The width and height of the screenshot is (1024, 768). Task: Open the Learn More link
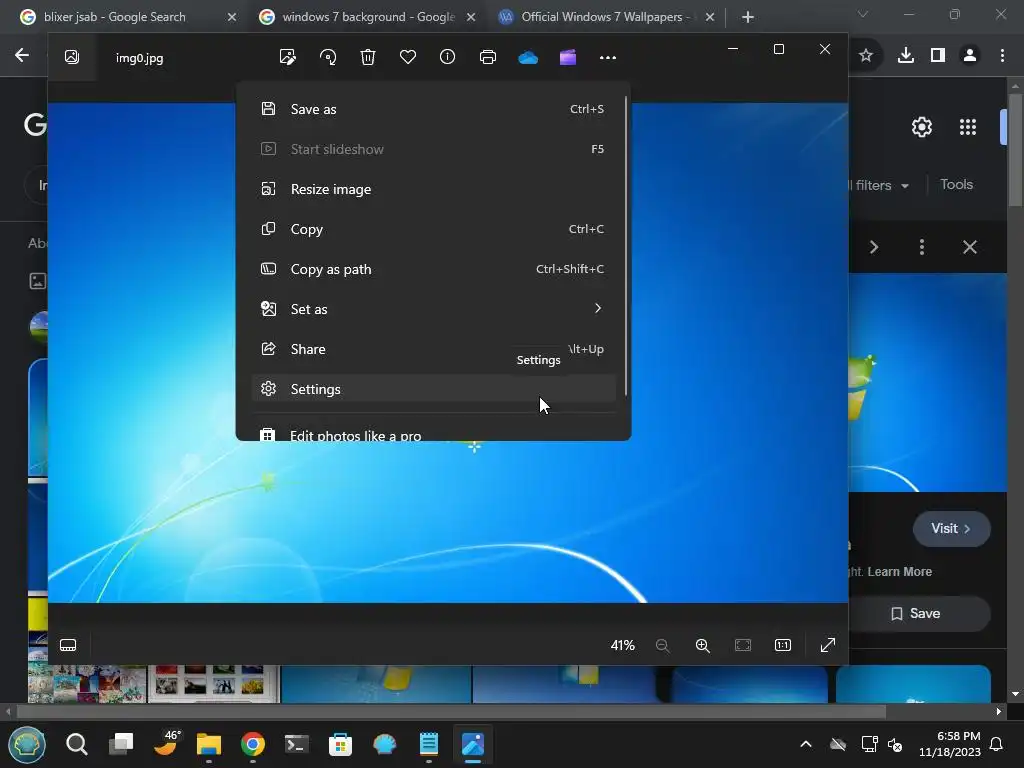899,571
